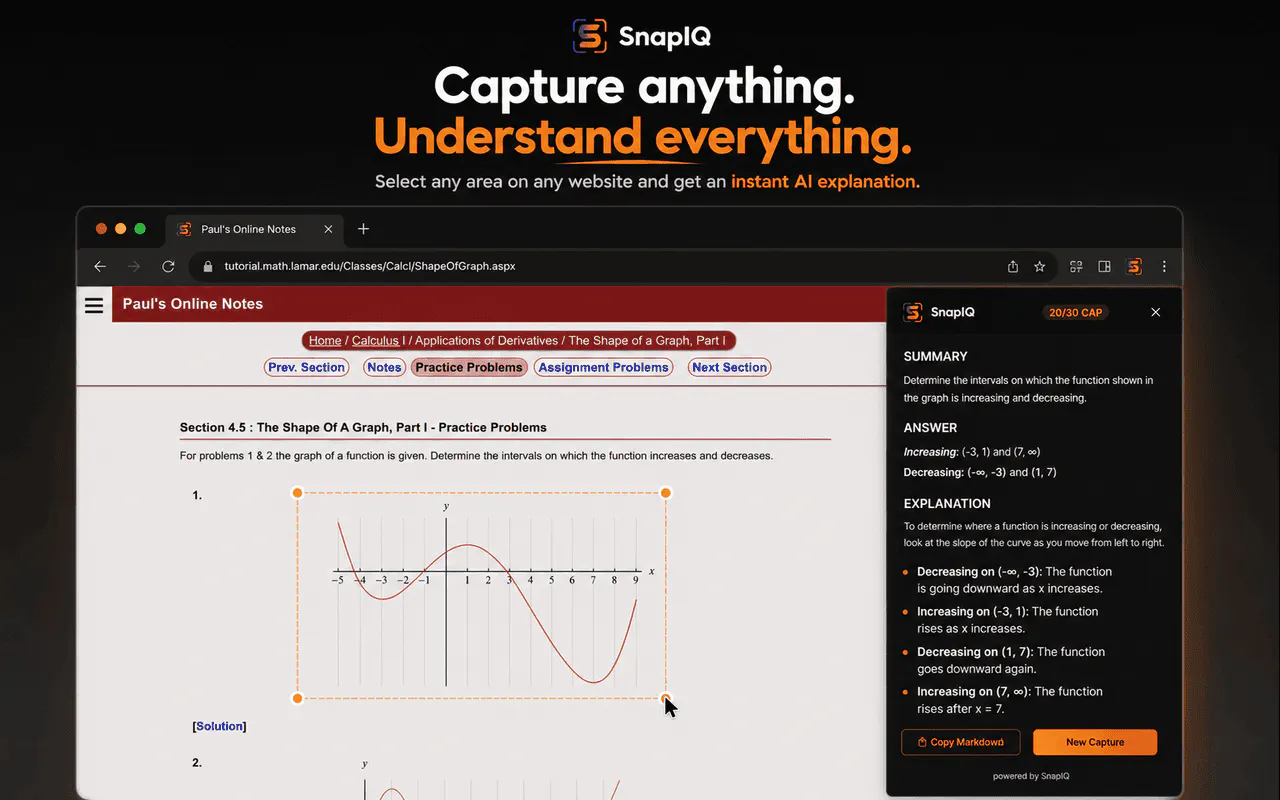The width and height of the screenshot is (1280, 800).
Task: Click the 20/30 CAP badge
Action: pos(1075,312)
